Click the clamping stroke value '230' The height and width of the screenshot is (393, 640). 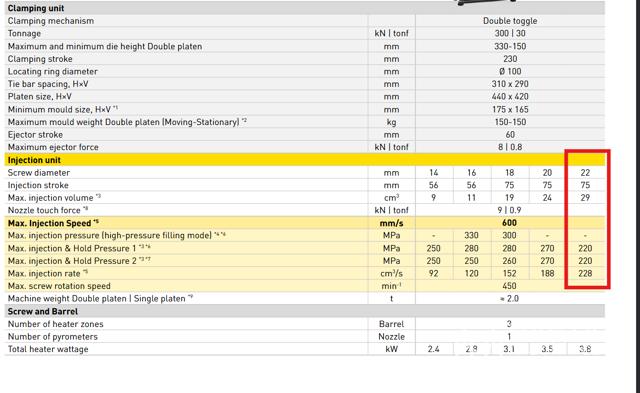510,59
